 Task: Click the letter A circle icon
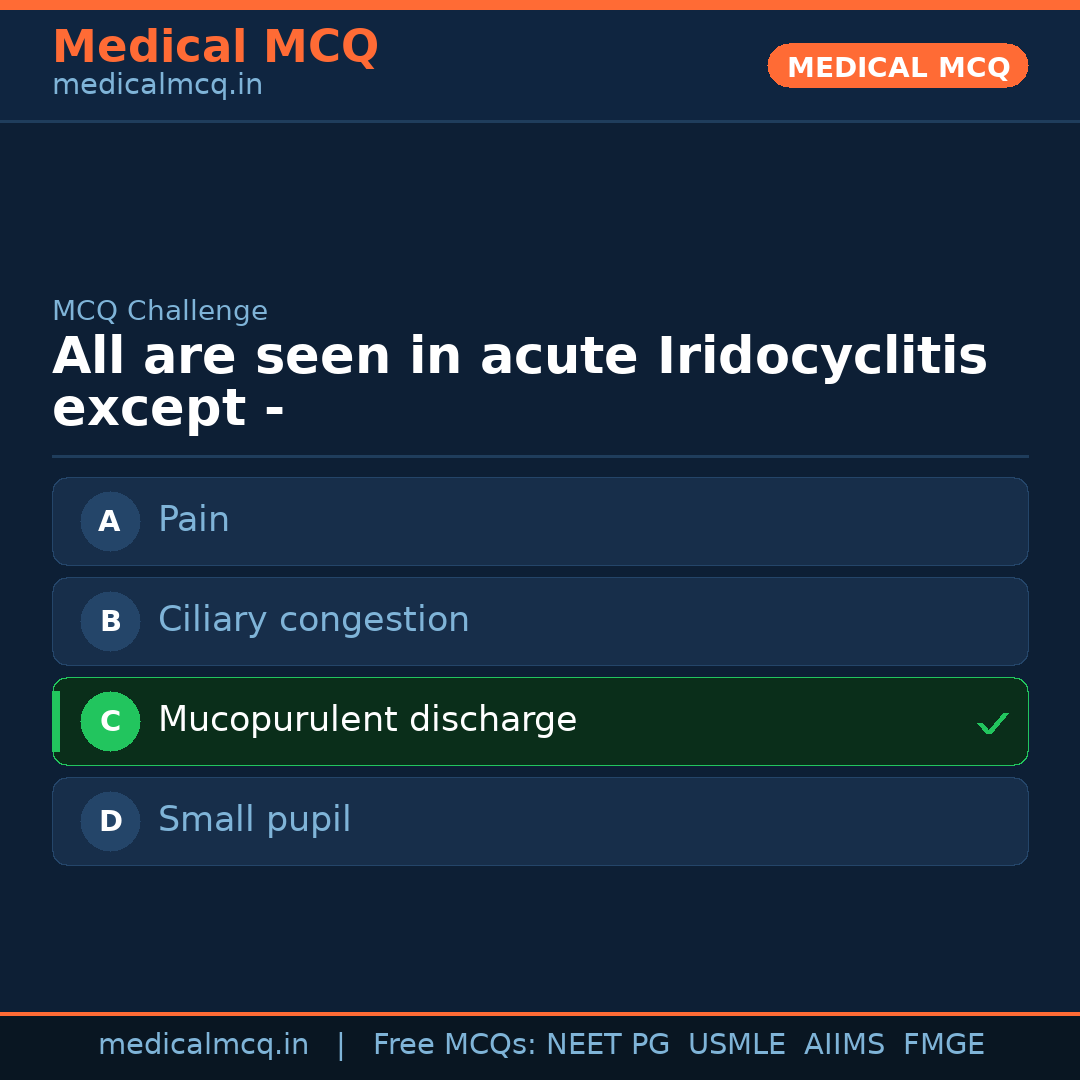click(110, 521)
